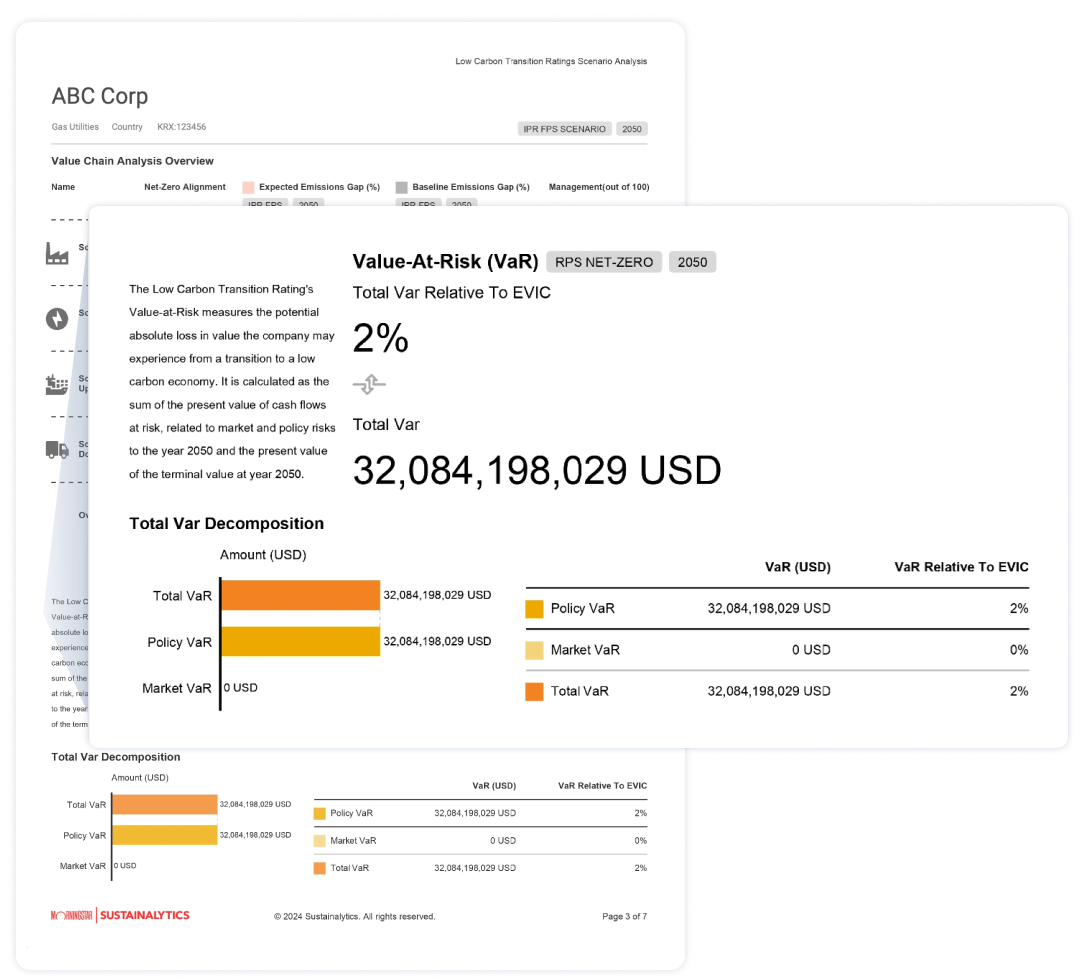The width and height of the screenshot is (1080, 980).
Task: Click the cargo ship icon
Action: click(57, 384)
